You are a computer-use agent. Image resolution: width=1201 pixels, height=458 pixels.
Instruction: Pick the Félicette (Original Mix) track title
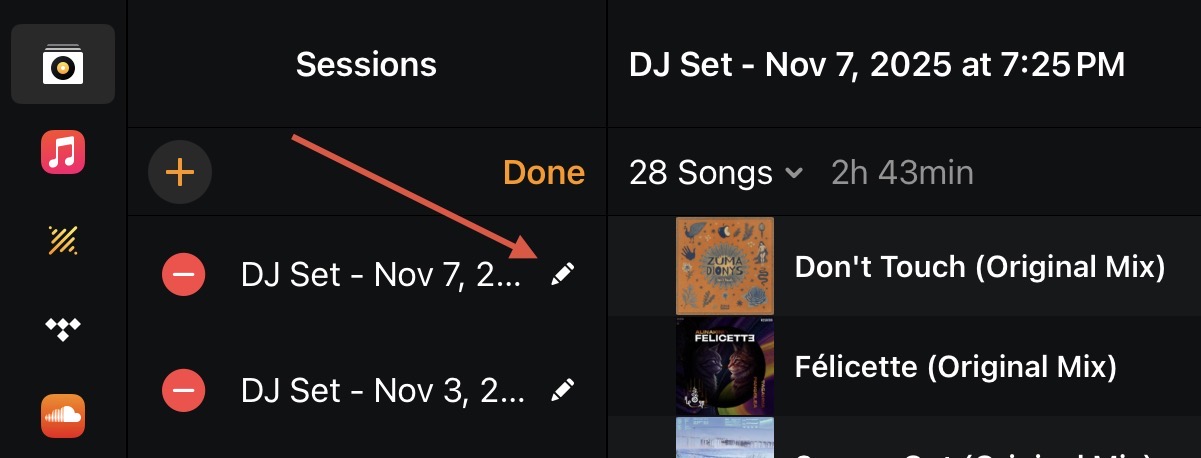(x=955, y=366)
